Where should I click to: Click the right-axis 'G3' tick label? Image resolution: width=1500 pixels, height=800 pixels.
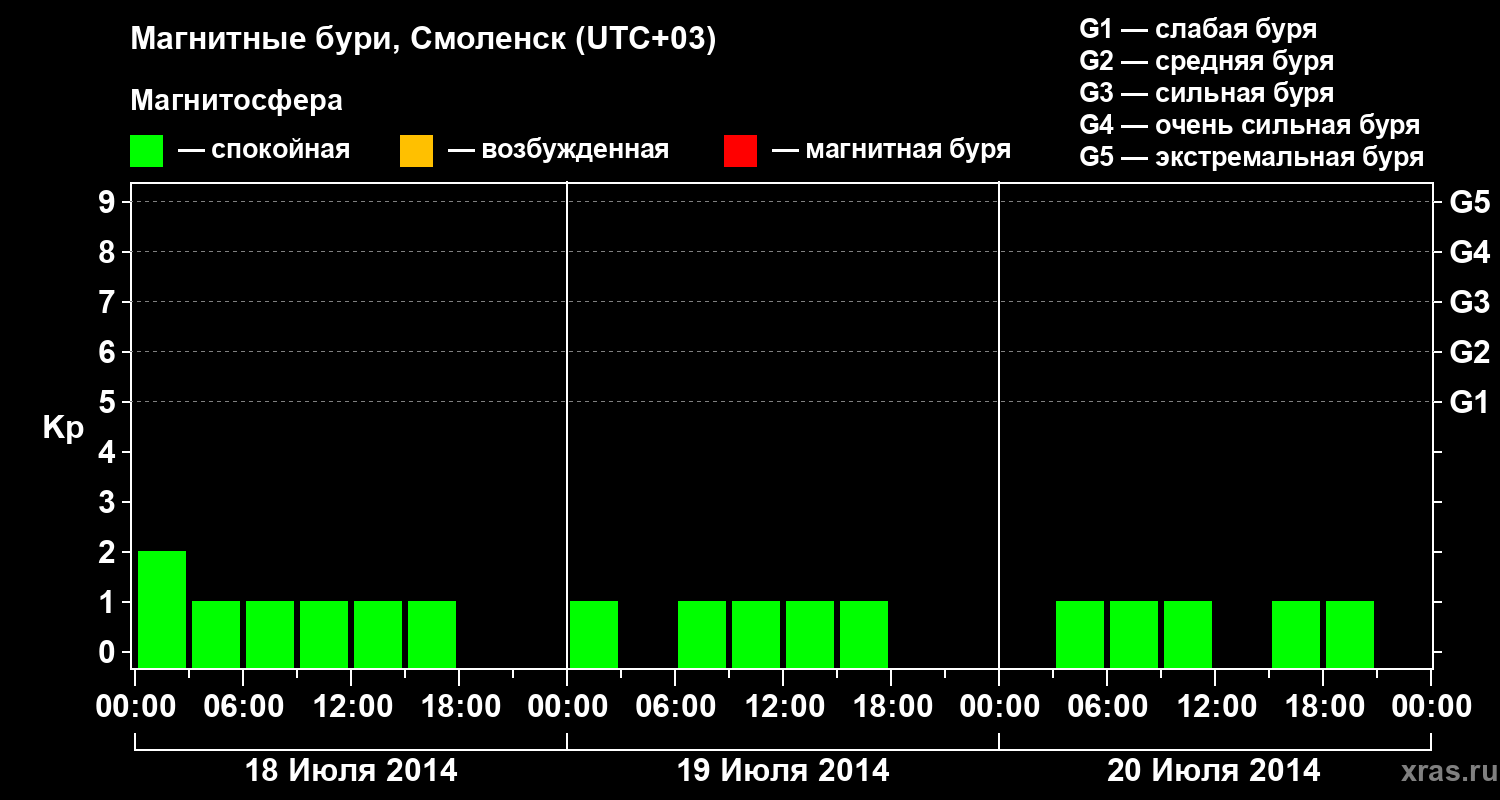[x=1470, y=302]
